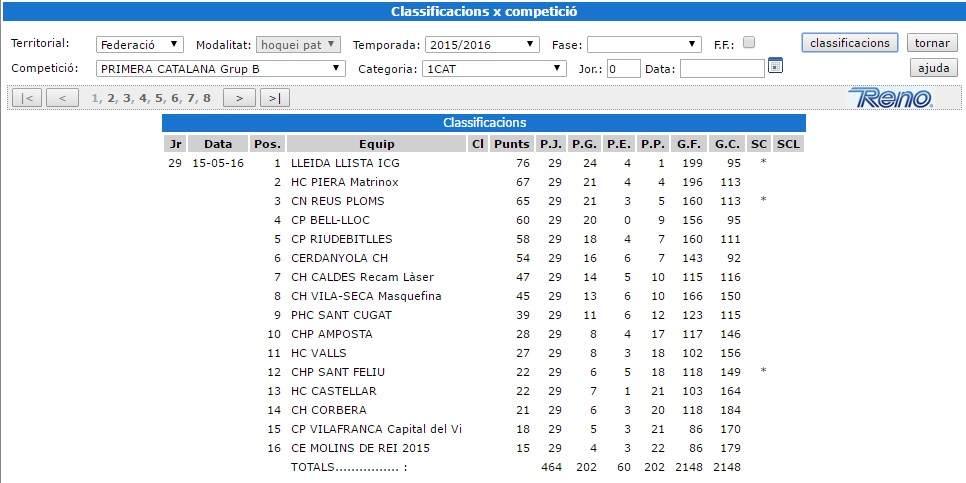Expand the Temporada 2015/2016 dropdown
The height and width of the screenshot is (483, 966).
(x=482, y=44)
